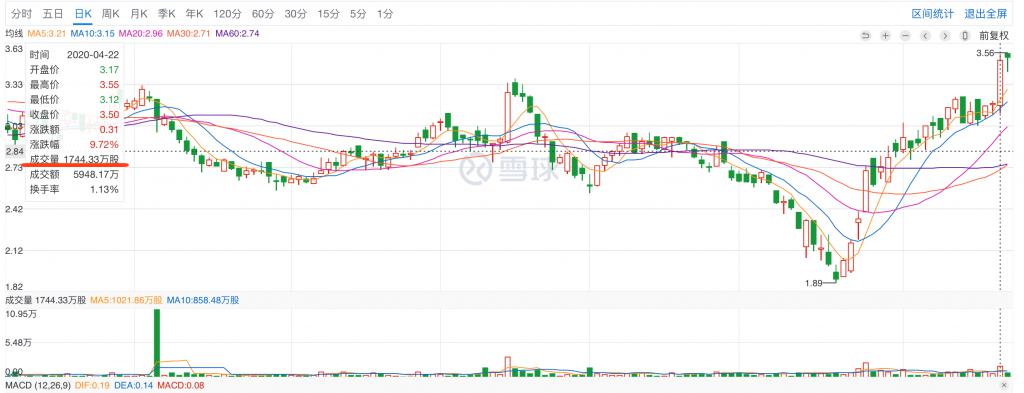Select the 月K monthly tab
This screenshot has height=393, width=1024.
tap(138, 14)
